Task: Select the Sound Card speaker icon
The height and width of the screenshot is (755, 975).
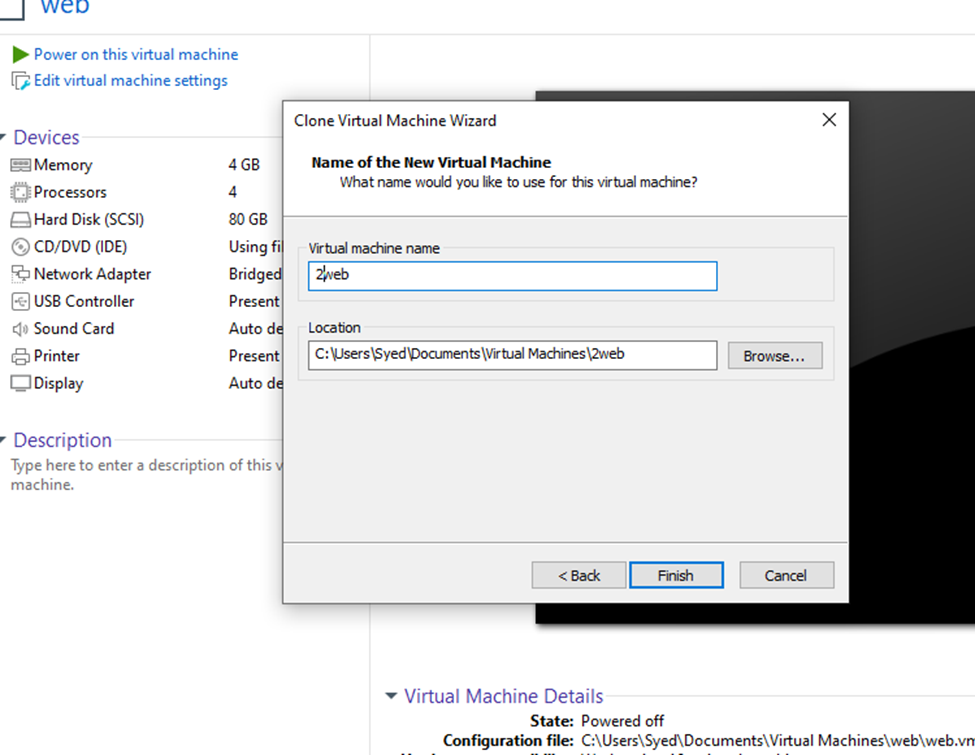Action: pyautogui.click(x=20, y=329)
